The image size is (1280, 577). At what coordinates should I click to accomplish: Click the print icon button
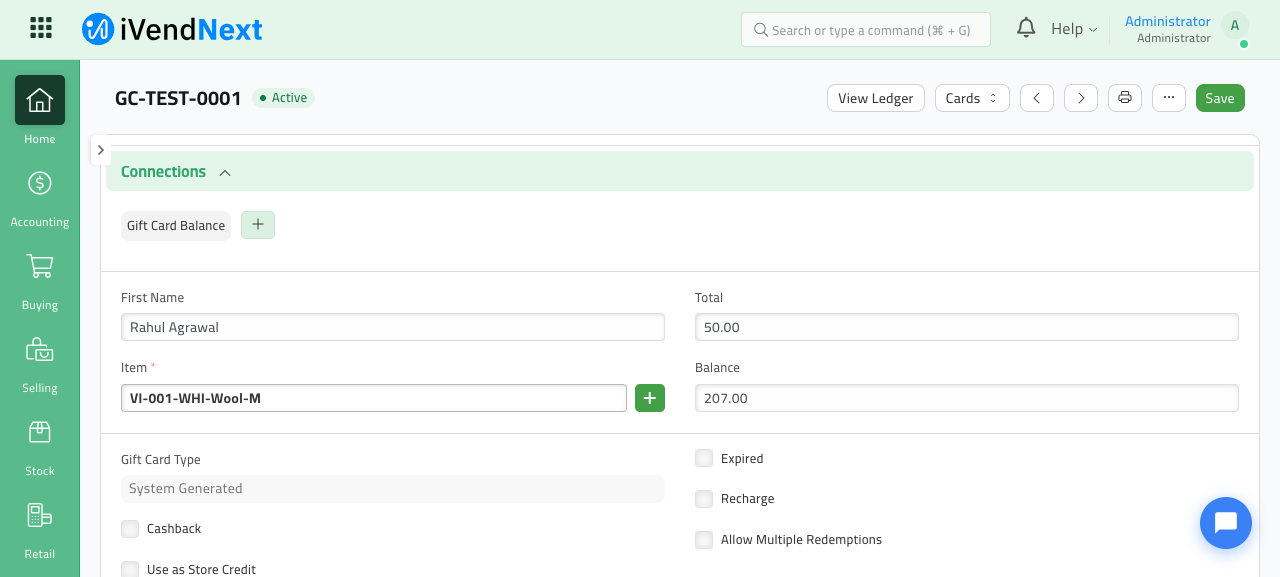coord(1125,98)
